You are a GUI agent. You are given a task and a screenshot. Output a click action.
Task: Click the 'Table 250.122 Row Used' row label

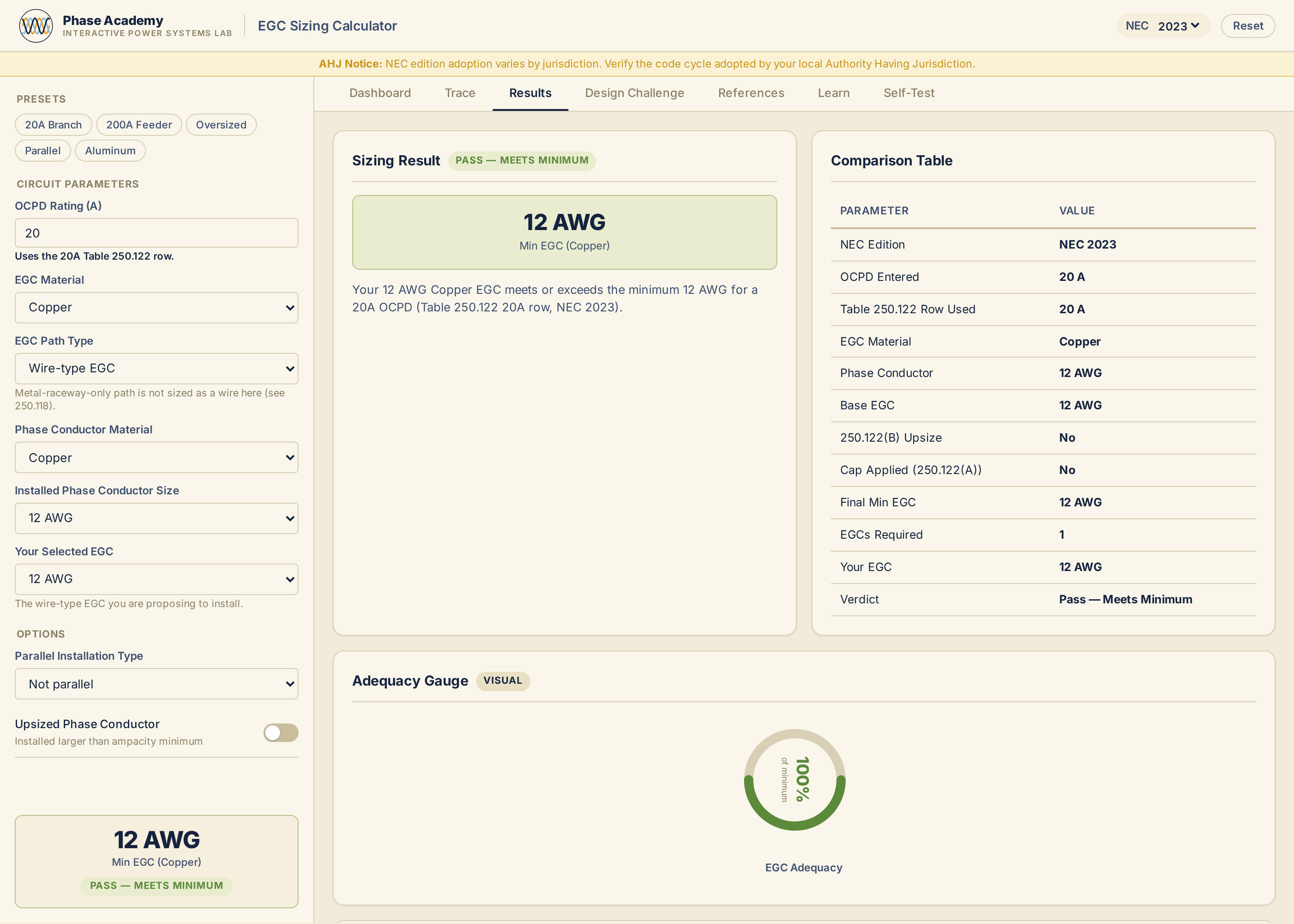[x=907, y=309]
